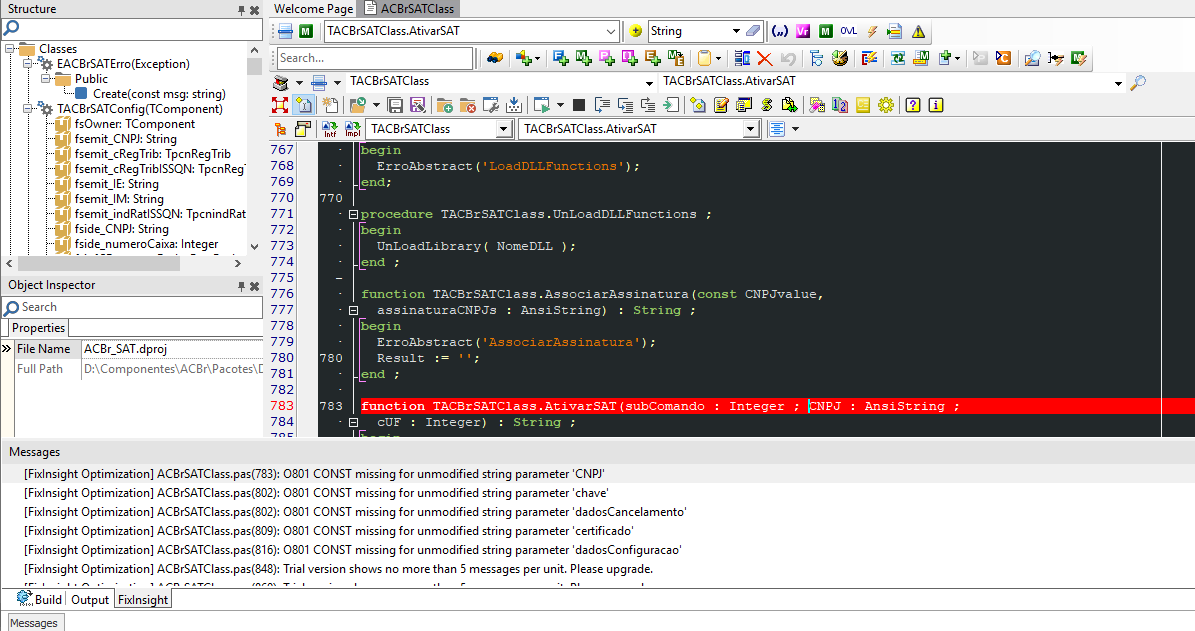
Task: Open the boxed TACBrSATClass combo dropdown arrow
Action: pyautogui.click(x=503, y=130)
